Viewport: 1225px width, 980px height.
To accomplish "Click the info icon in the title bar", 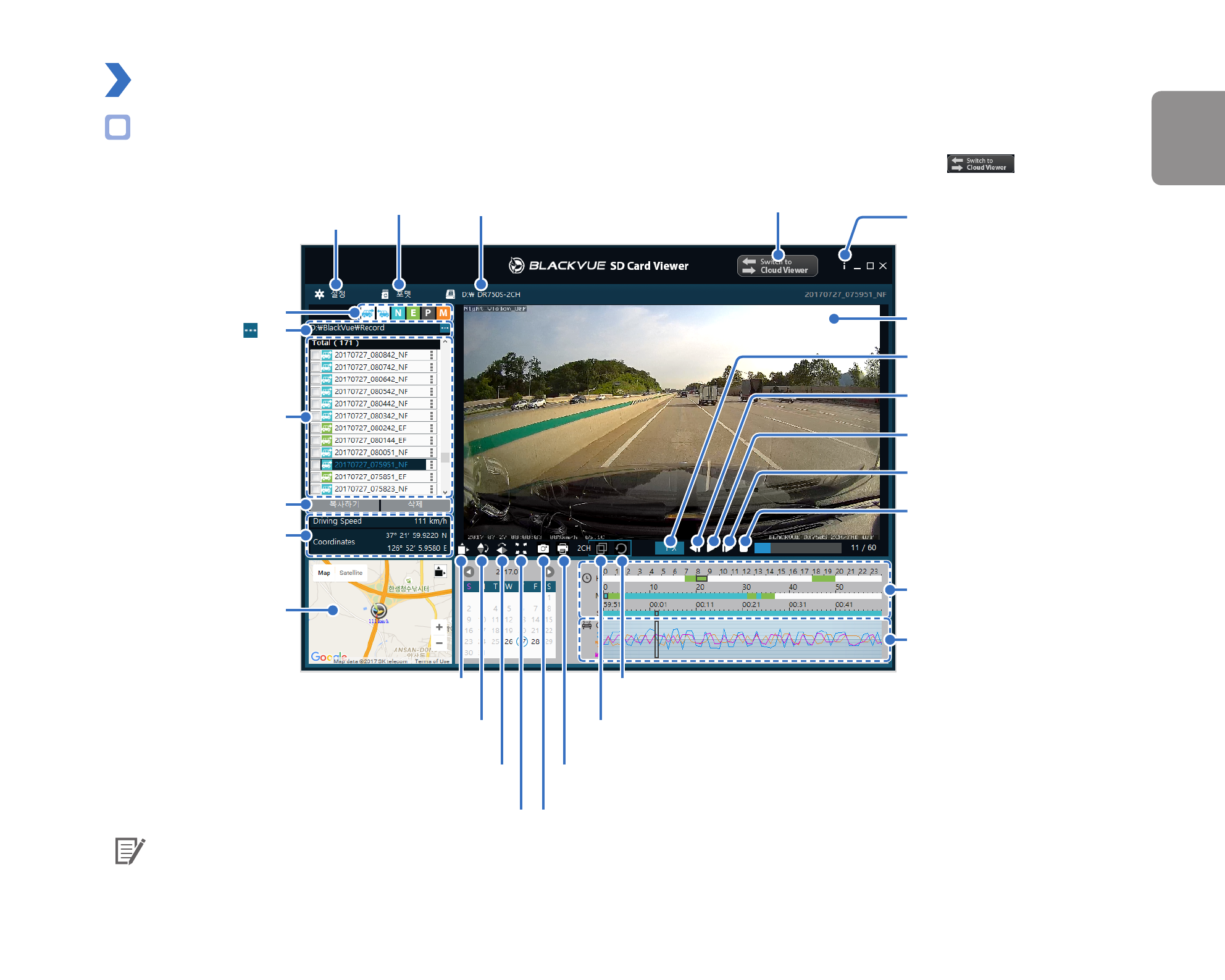I will (844, 266).
